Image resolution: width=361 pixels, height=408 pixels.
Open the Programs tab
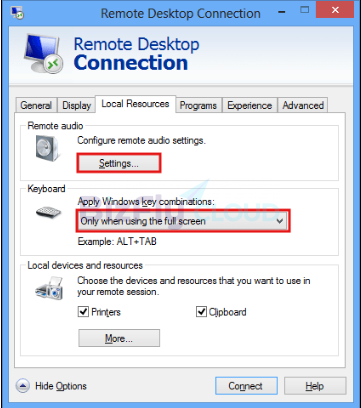[198, 105]
